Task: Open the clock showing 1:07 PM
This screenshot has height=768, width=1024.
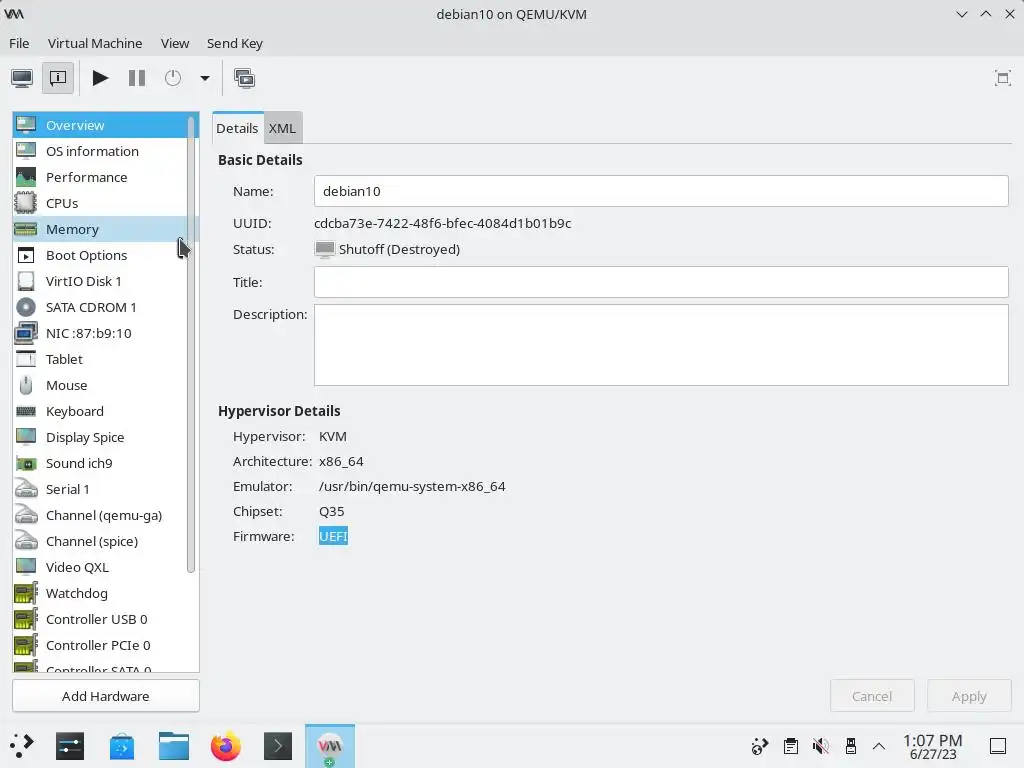Action: click(x=933, y=746)
